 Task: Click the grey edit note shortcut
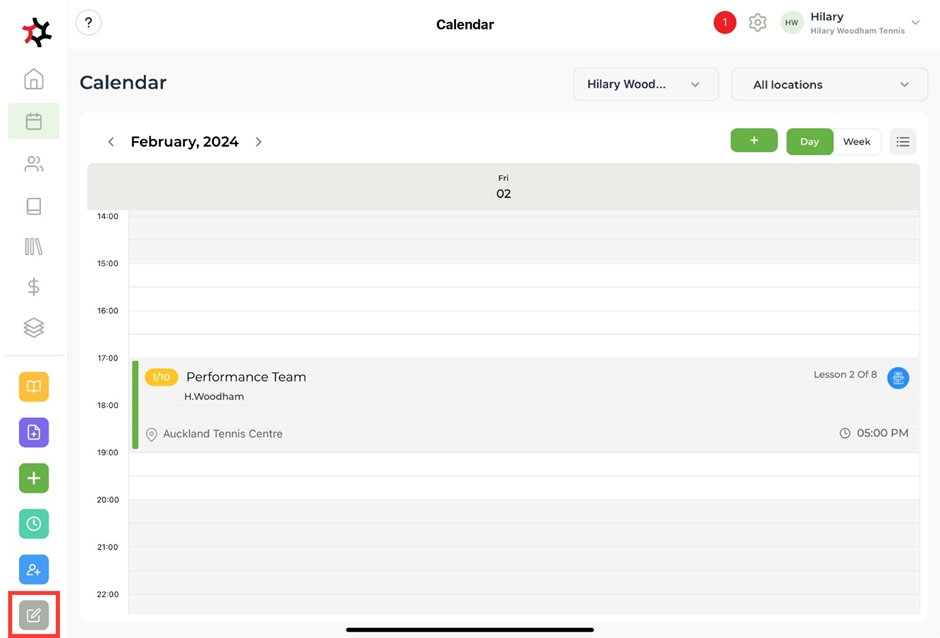pos(34,615)
